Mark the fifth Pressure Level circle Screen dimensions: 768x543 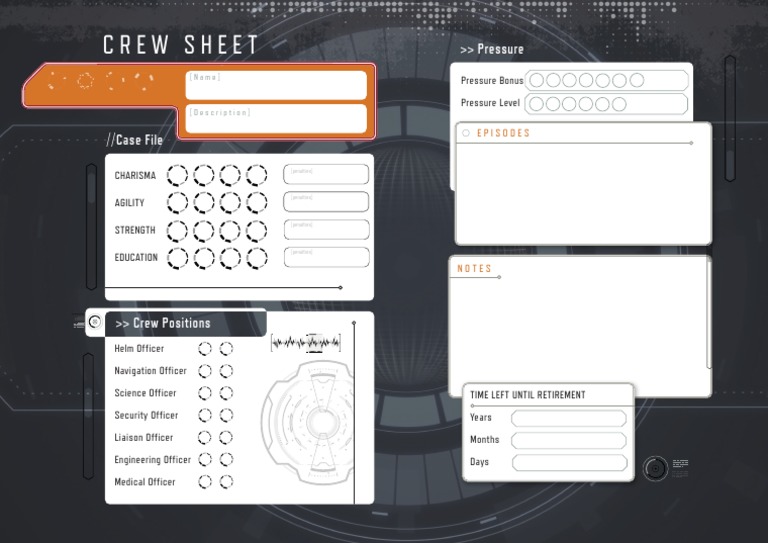pos(602,104)
